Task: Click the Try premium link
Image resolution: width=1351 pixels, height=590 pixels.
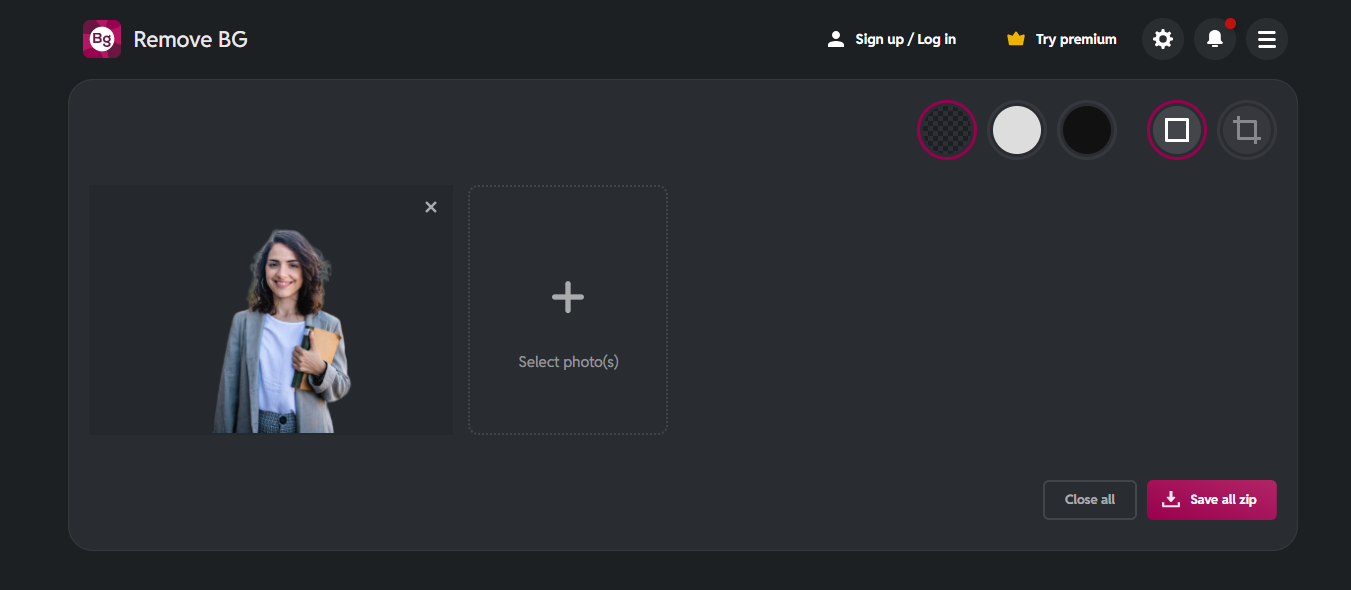Action: coord(1076,39)
